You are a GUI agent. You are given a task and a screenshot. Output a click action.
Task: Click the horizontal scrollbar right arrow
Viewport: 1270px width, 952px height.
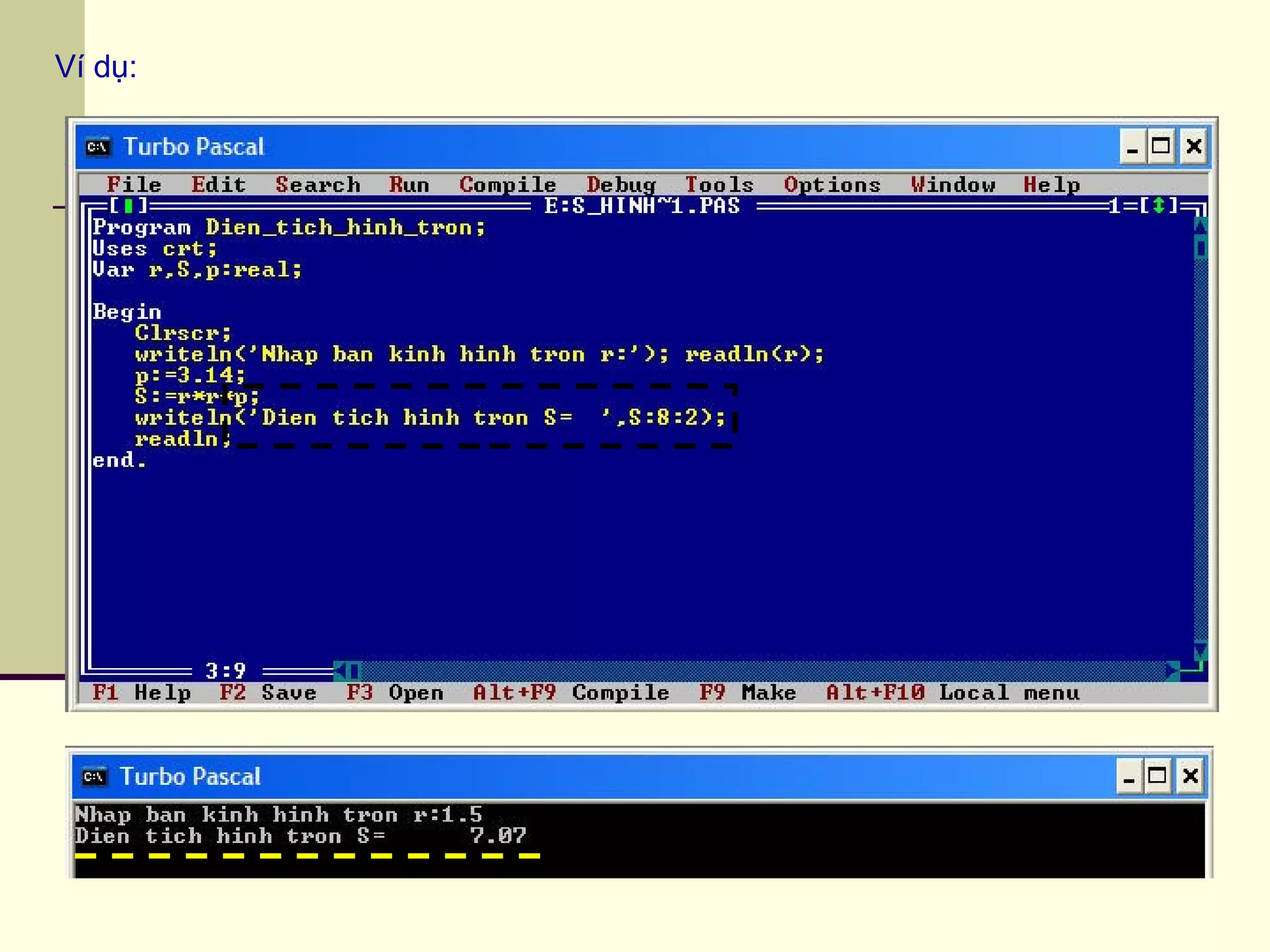[1171, 671]
